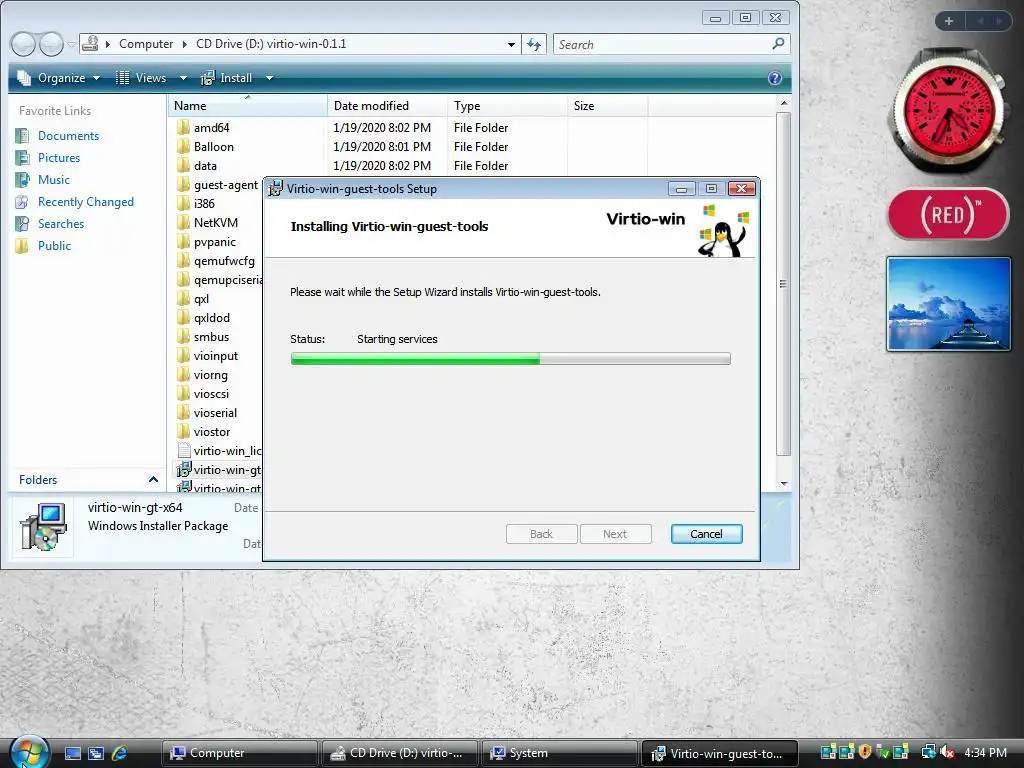Screen dimensions: 1024x768
Task: Click the slideshow picture gadget
Action: pos(948,304)
